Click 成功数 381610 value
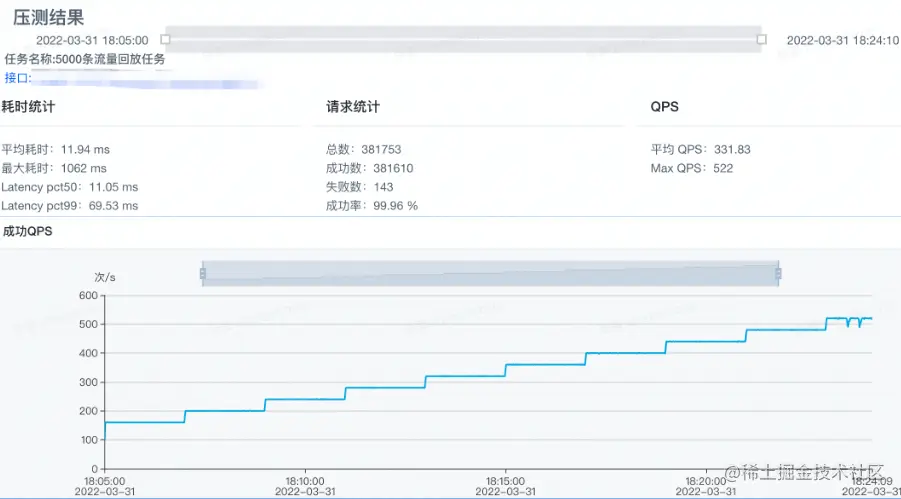 (369, 168)
